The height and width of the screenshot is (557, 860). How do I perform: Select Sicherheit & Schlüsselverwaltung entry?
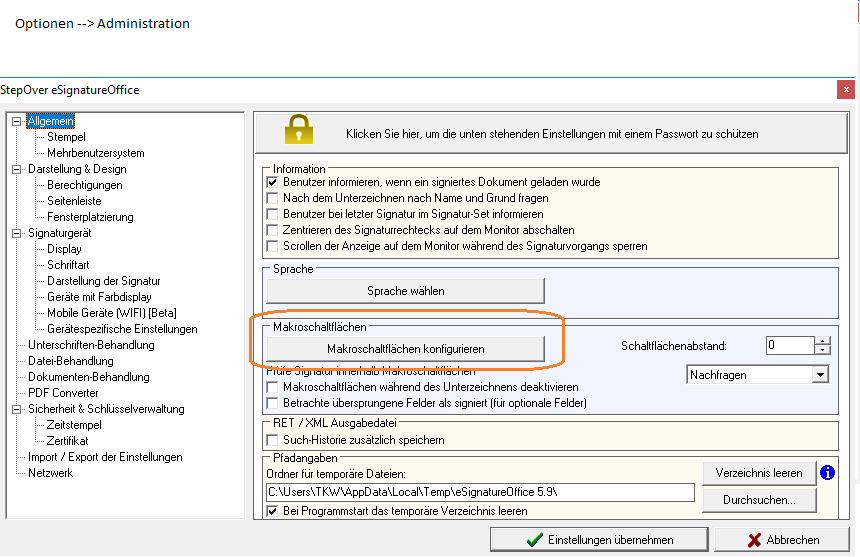click(106, 409)
